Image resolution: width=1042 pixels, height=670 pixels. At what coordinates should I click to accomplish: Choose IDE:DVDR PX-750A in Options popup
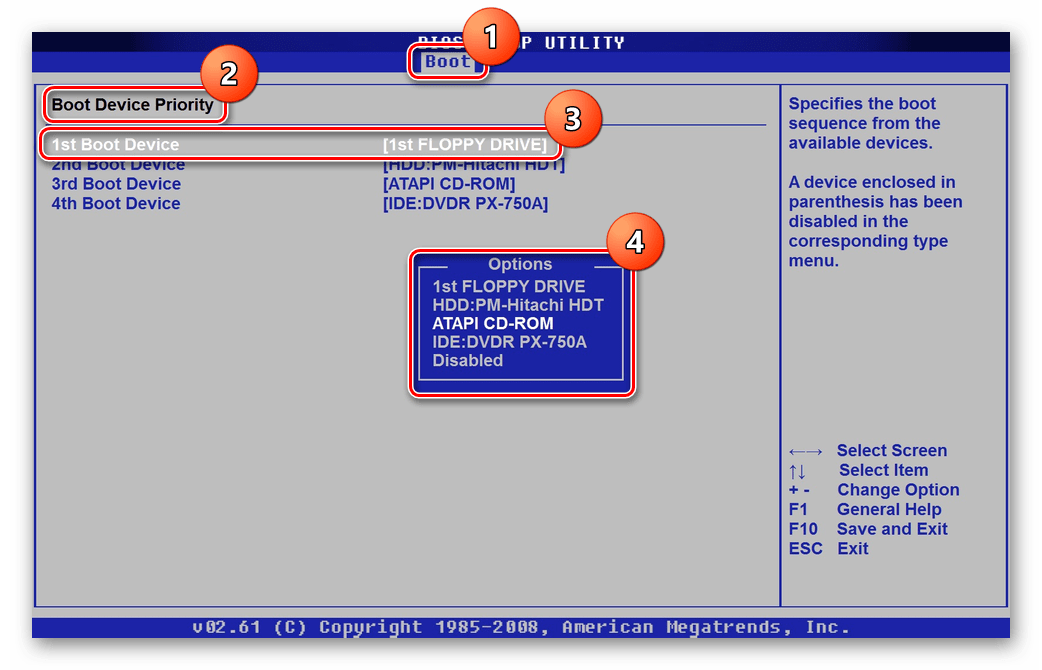point(509,342)
